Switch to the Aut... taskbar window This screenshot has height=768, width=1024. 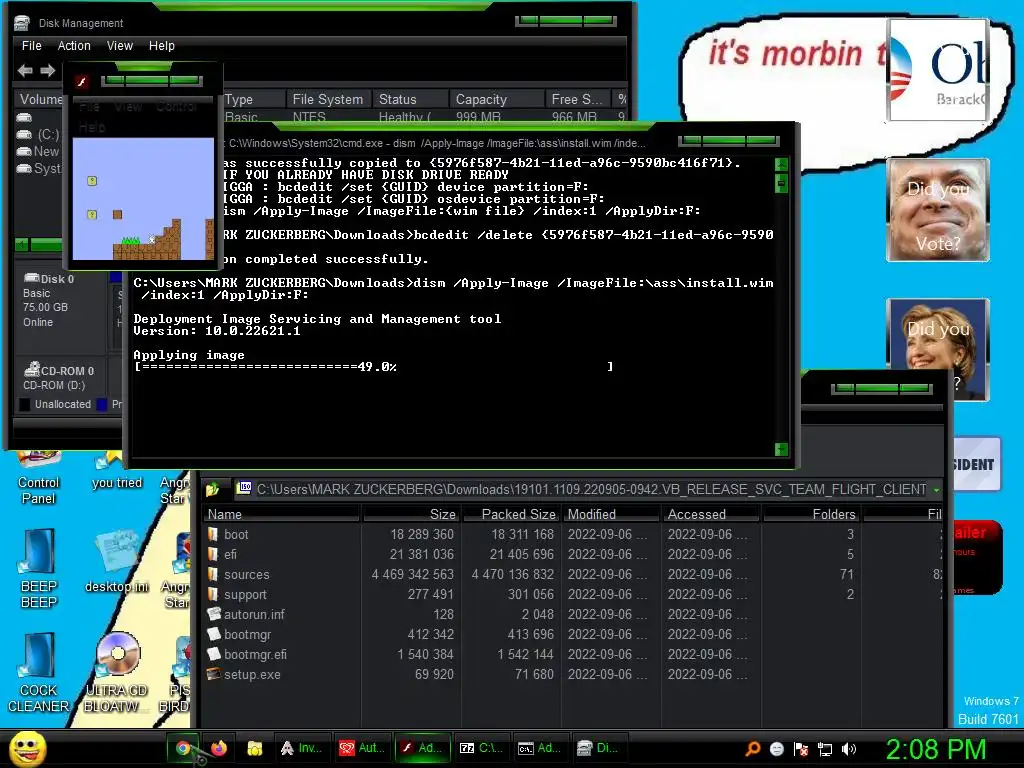[361, 748]
